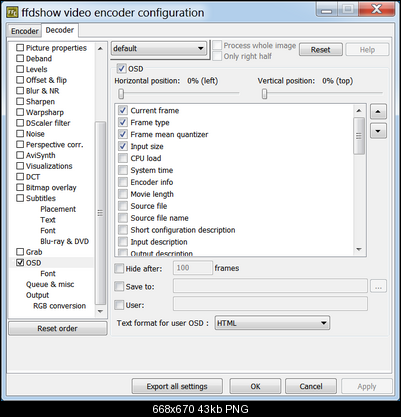Image resolution: width=401 pixels, height=417 pixels.
Task: Open the Text format for user OSD dropdown
Action: (272, 323)
